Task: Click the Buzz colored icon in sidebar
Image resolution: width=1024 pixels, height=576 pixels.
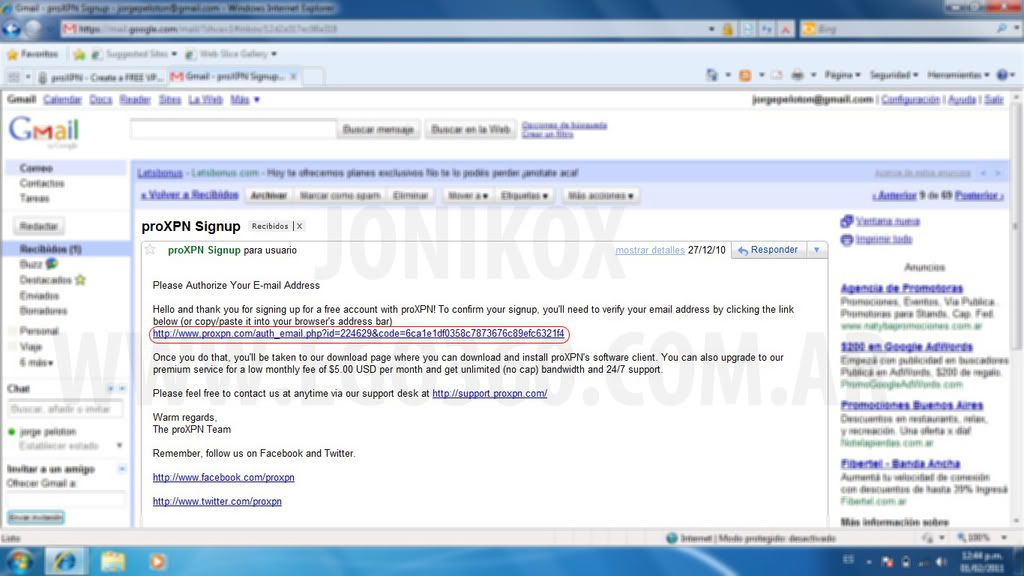Action: (x=51, y=264)
